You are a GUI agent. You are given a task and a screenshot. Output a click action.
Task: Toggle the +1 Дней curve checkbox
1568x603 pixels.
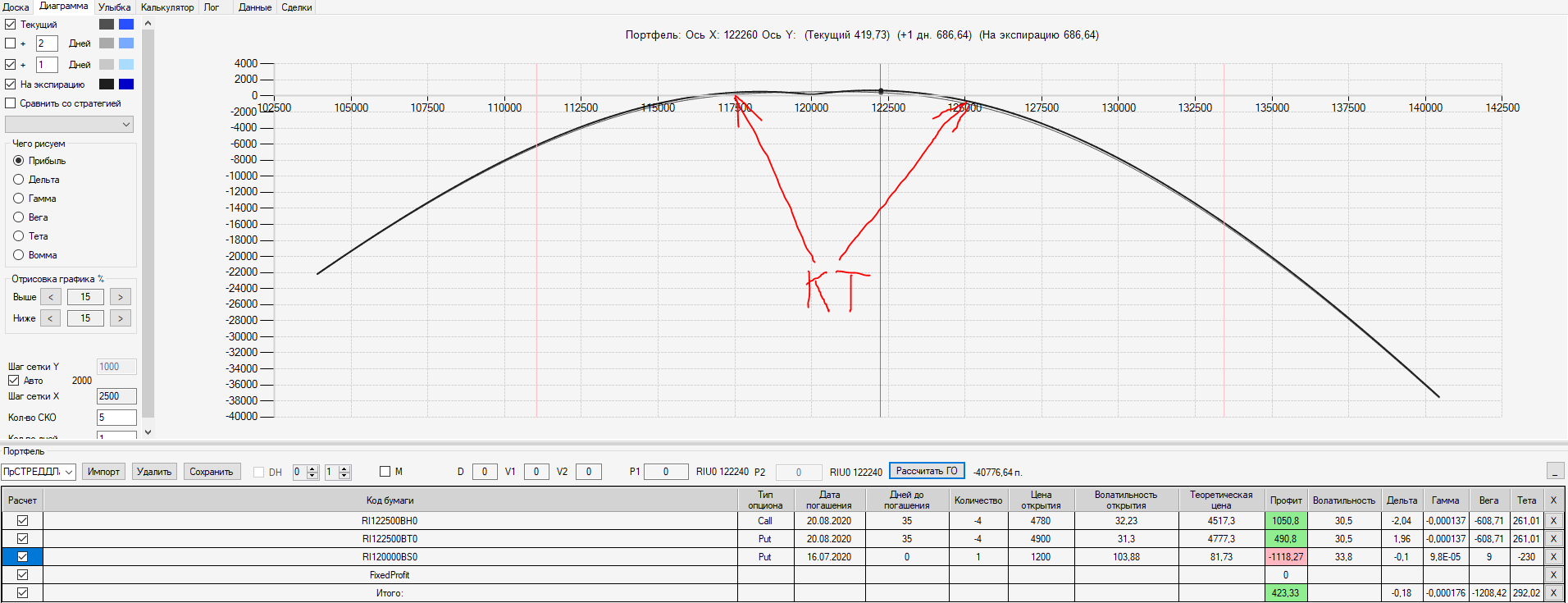11,64
